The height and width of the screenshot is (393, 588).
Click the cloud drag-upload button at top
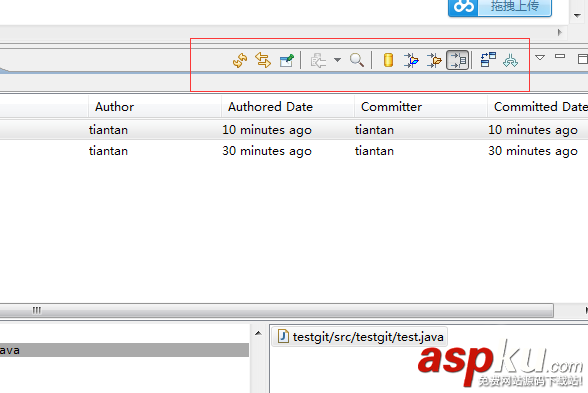[500, 7]
